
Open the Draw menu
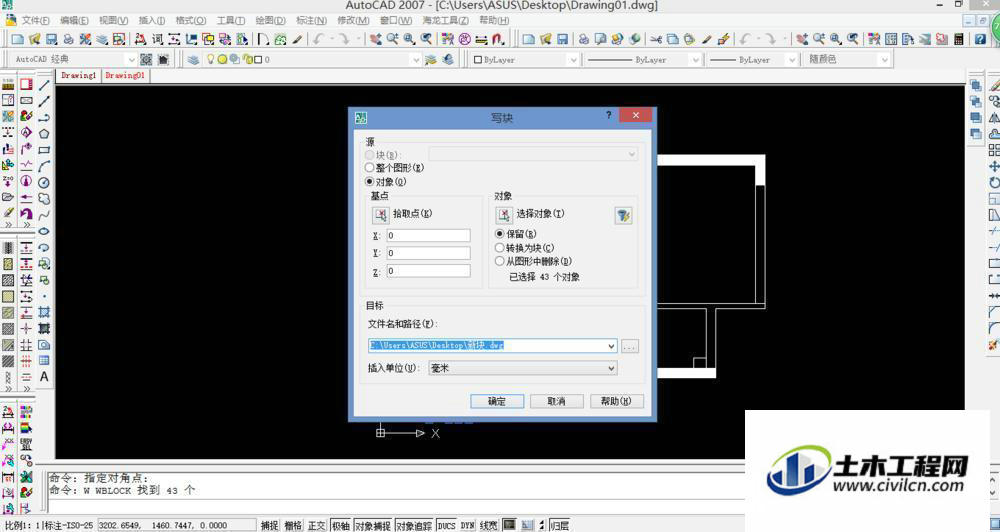click(270, 20)
